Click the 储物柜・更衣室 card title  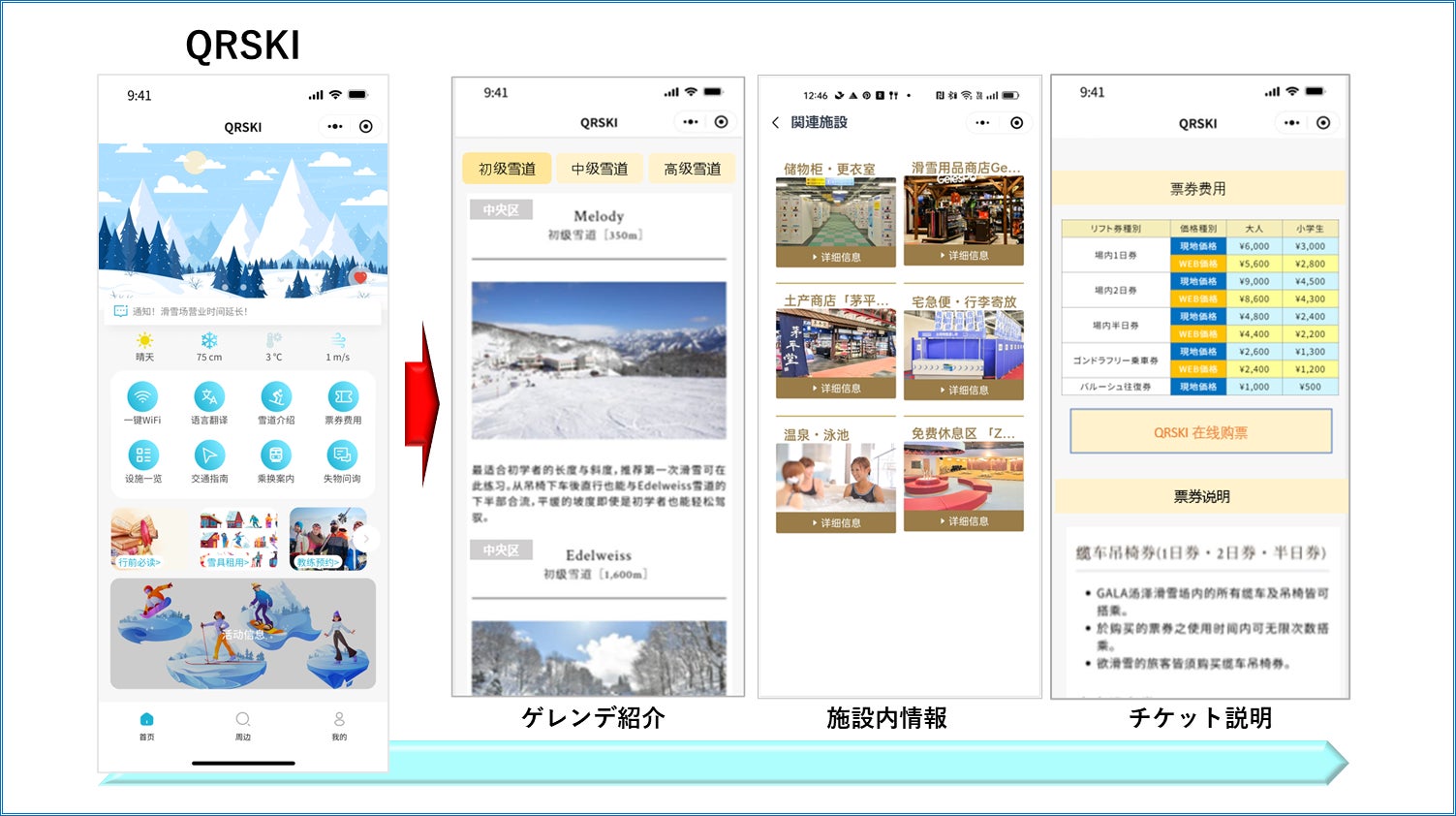tap(829, 169)
